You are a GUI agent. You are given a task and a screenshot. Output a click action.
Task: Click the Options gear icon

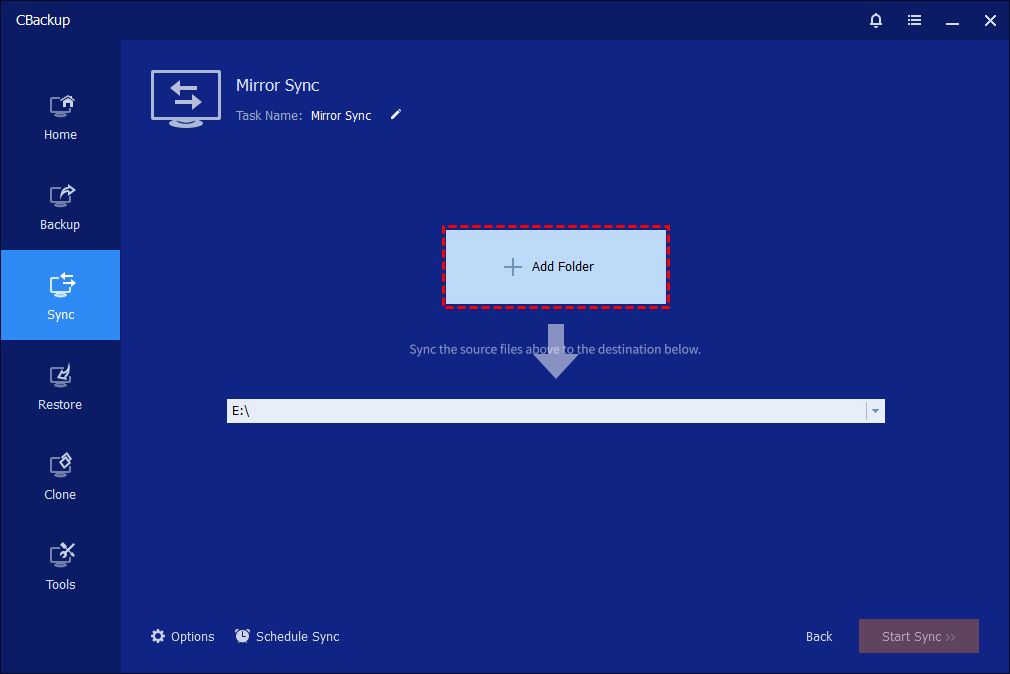click(158, 636)
